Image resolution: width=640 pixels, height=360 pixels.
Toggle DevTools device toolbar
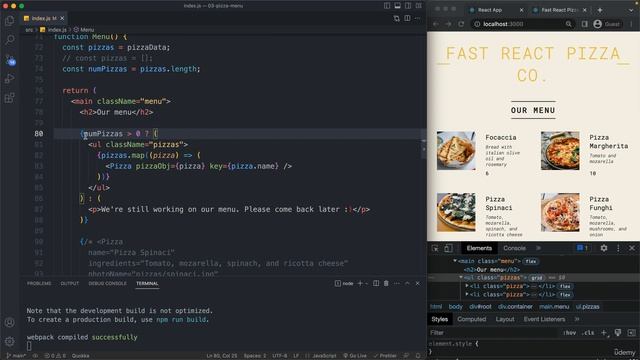pos(448,248)
